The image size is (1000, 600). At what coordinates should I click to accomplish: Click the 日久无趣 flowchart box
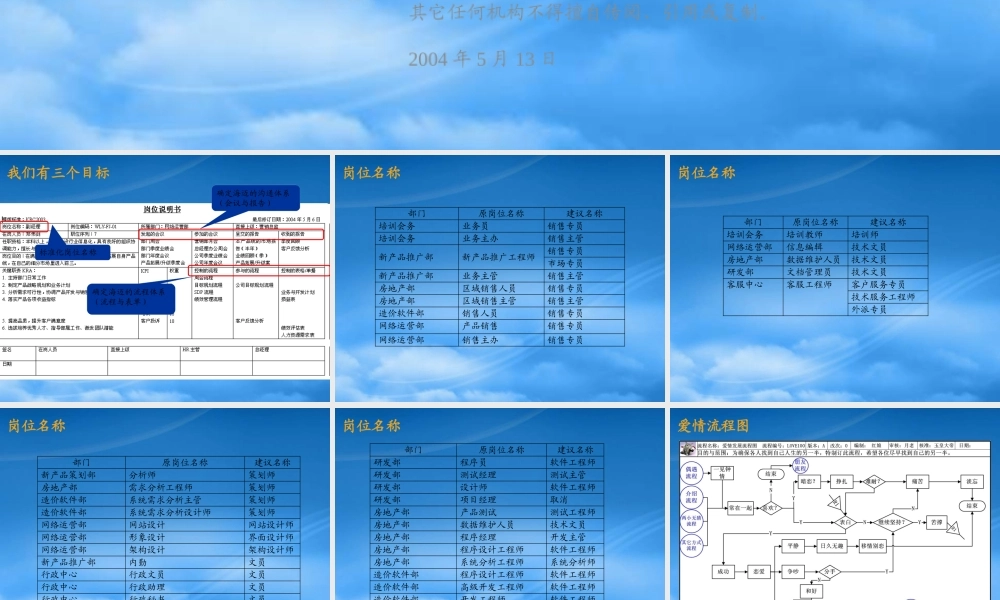pyautogui.click(x=832, y=546)
